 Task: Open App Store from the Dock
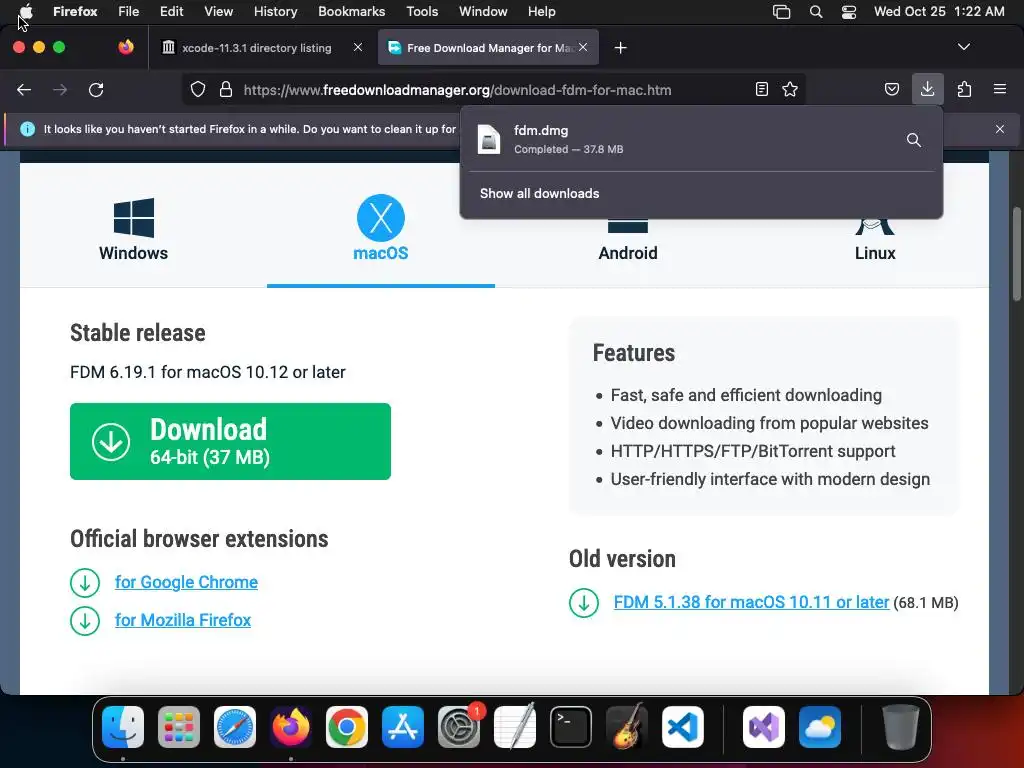pyautogui.click(x=403, y=726)
